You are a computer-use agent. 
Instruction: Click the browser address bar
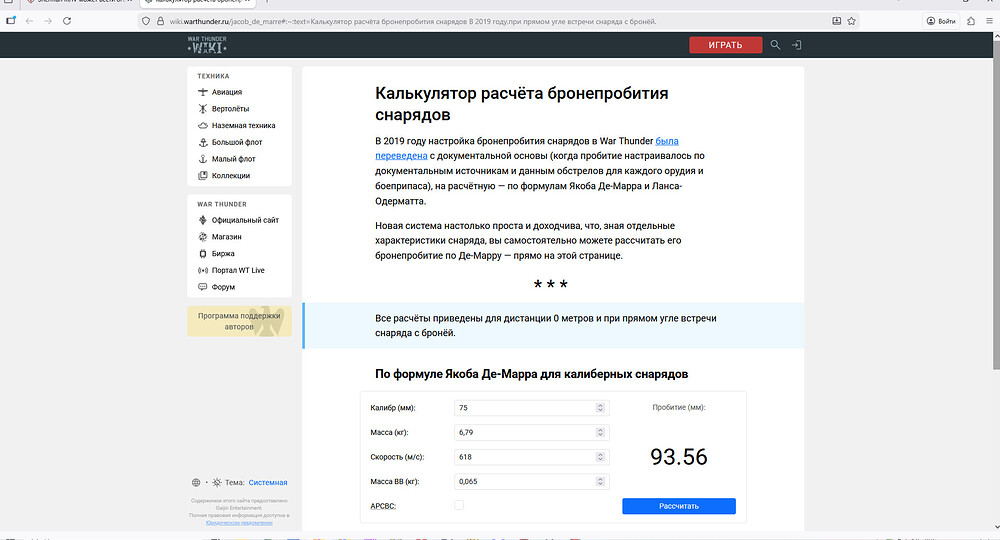[500, 21]
